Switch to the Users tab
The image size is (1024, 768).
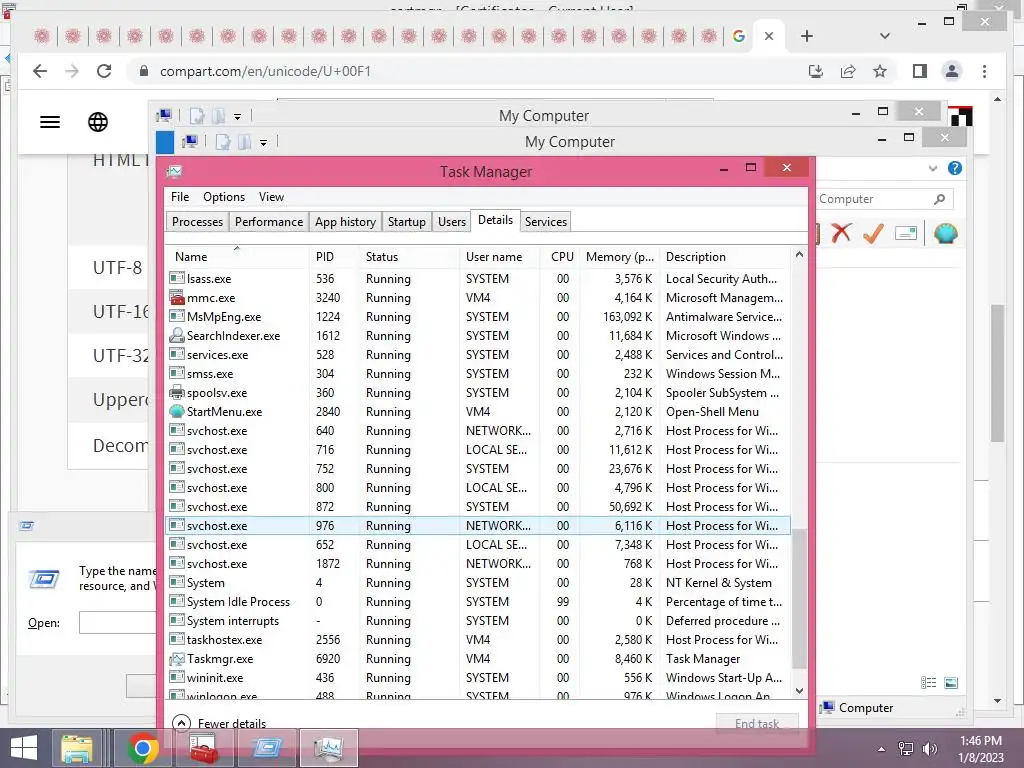coord(452,221)
